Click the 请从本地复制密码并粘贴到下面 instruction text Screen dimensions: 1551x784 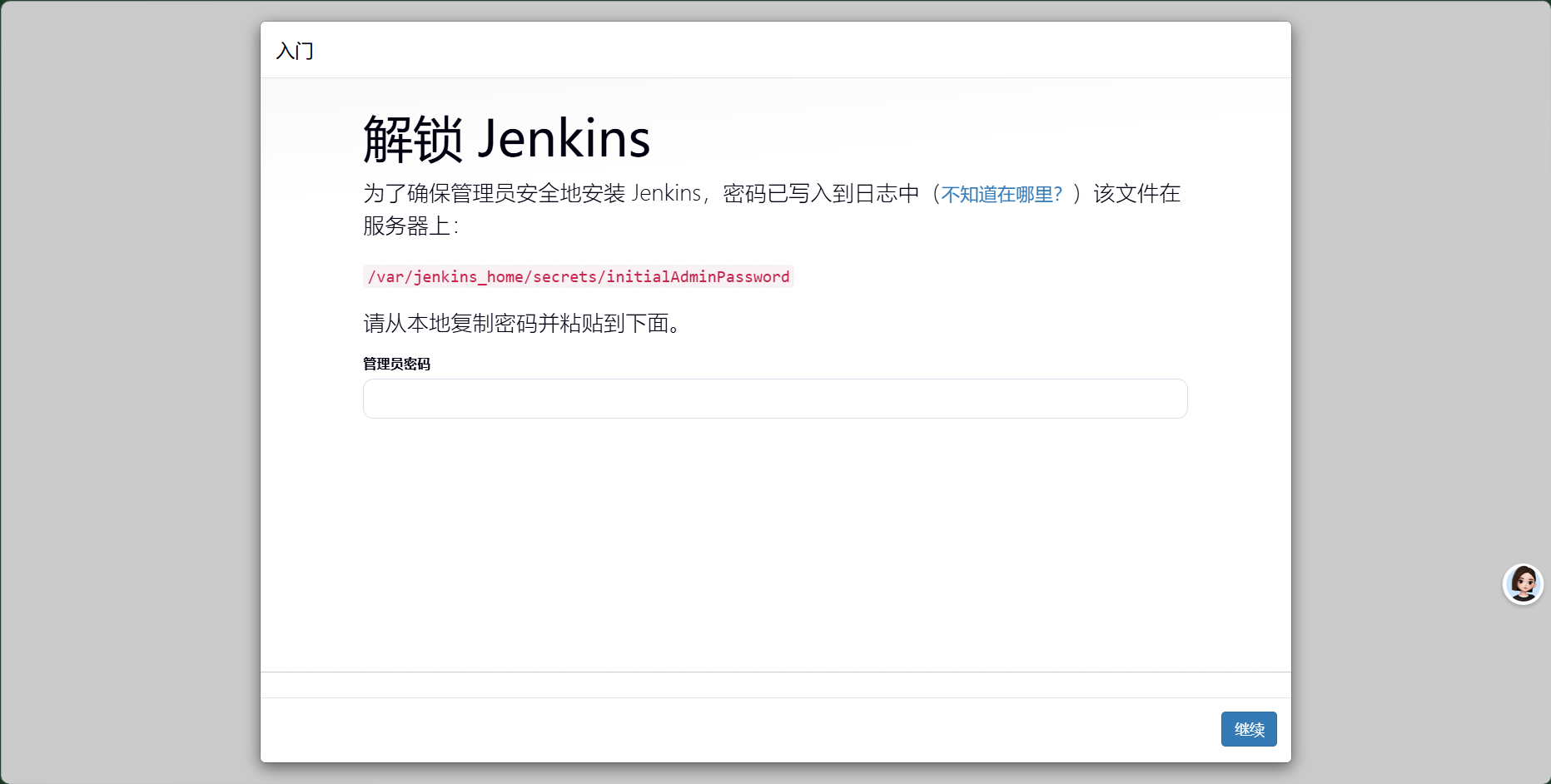[523, 323]
